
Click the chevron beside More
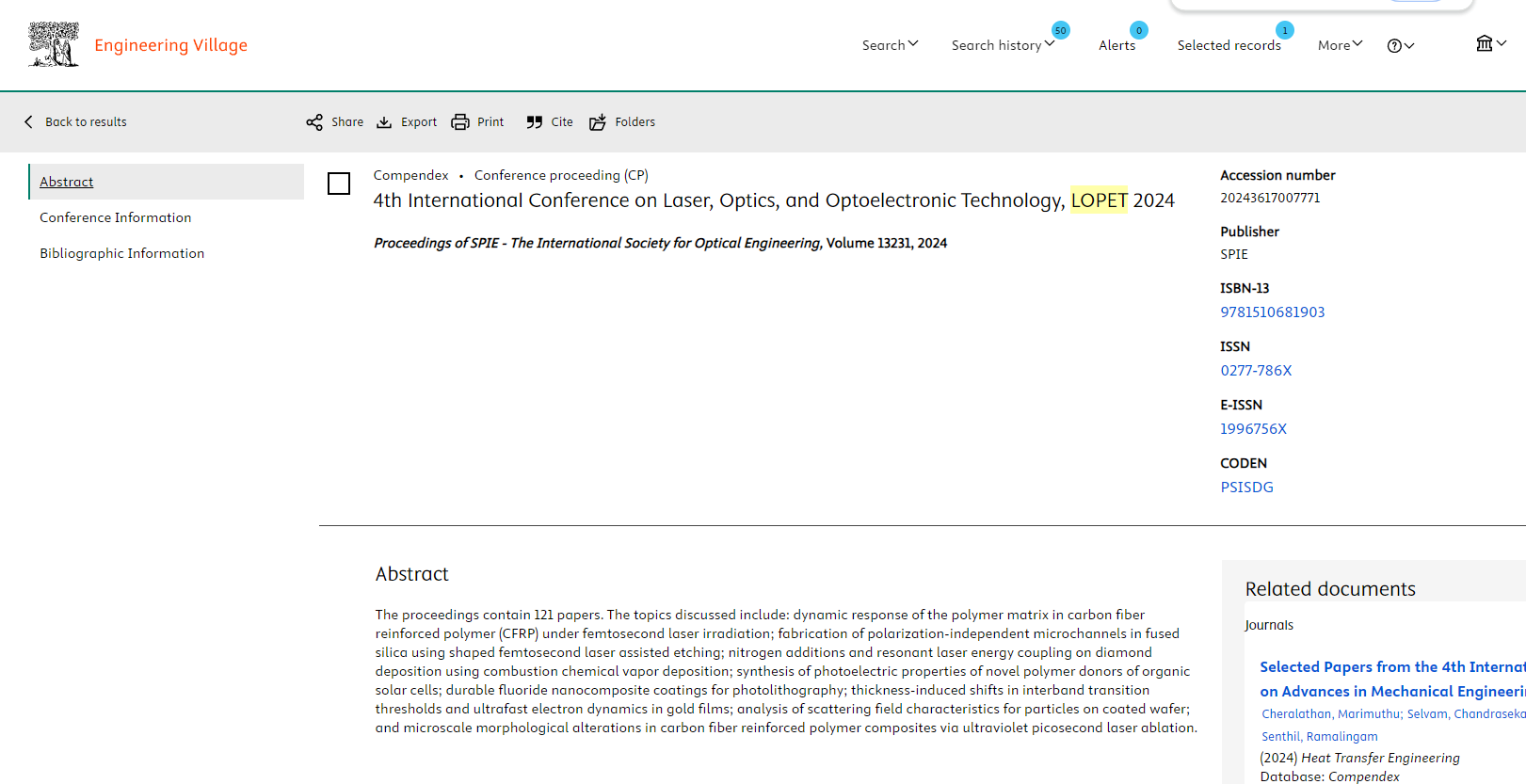[1357, 44]
